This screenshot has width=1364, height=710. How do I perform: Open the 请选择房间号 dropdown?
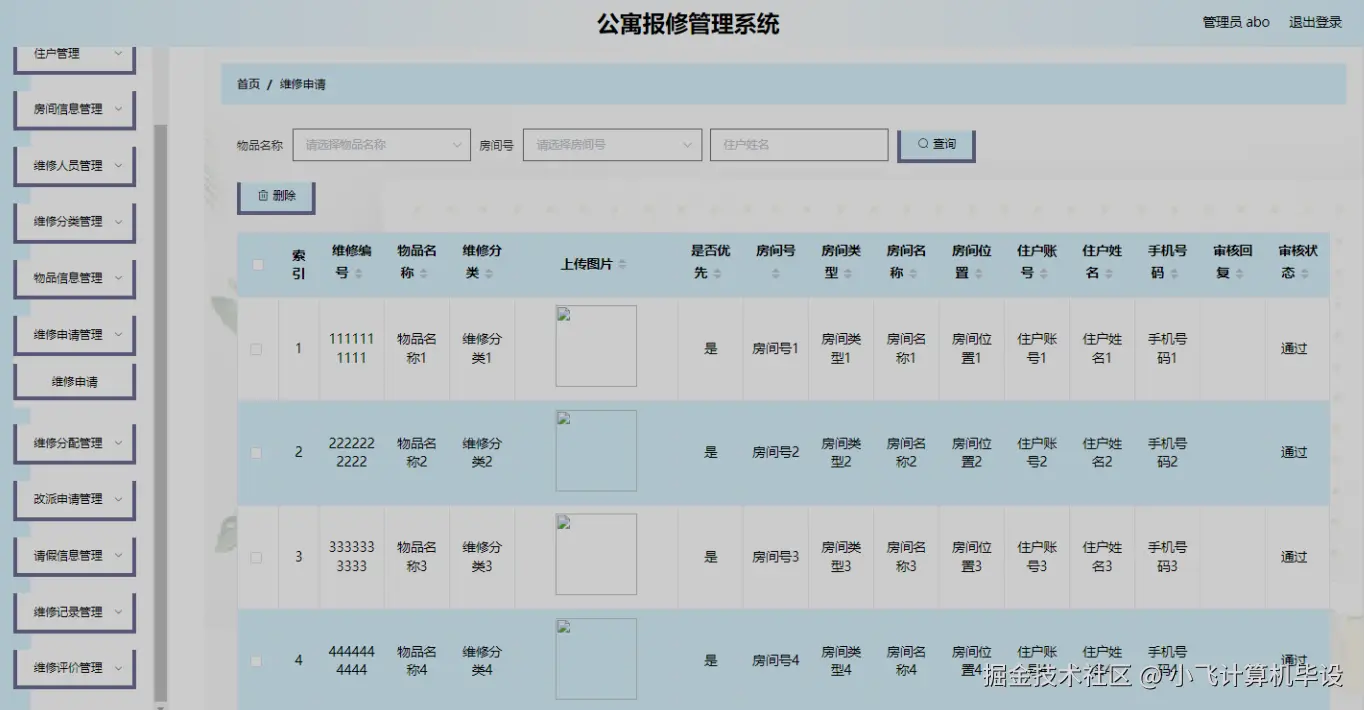[x=611, y=144]
